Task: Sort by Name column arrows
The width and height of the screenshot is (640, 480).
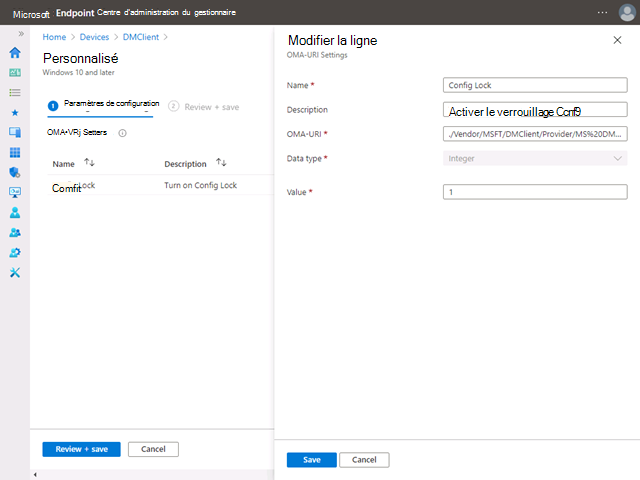Action: pyautogui.click(x=89, y=162)
